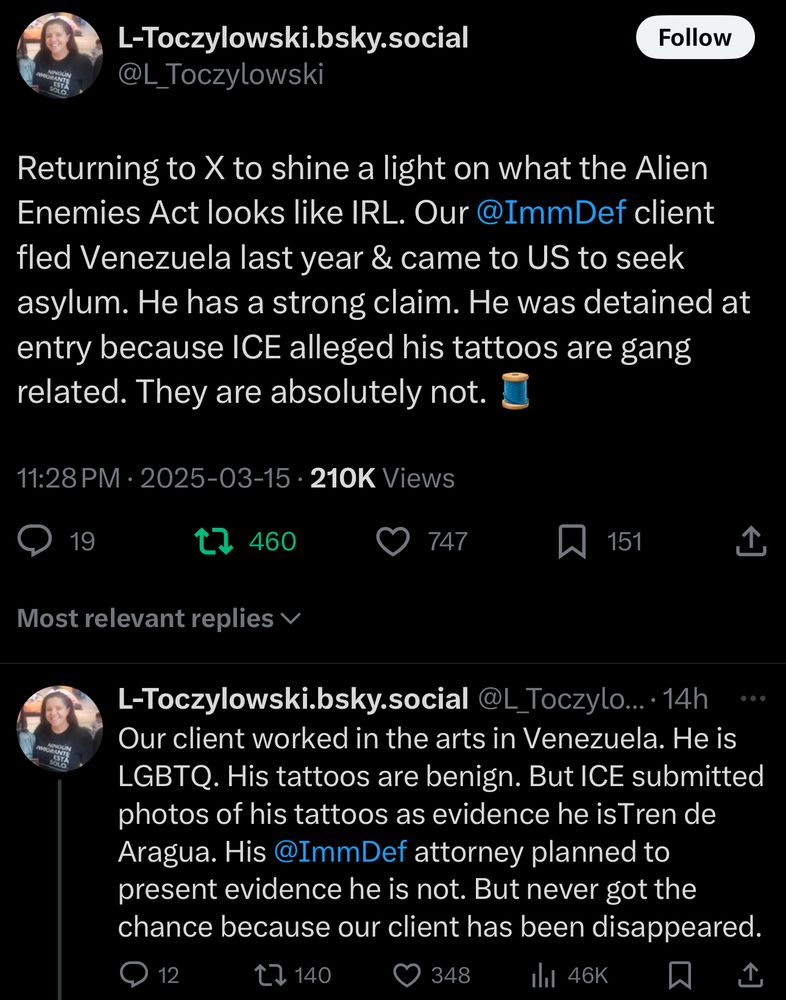Open the 210K Views count

(382, 478)
